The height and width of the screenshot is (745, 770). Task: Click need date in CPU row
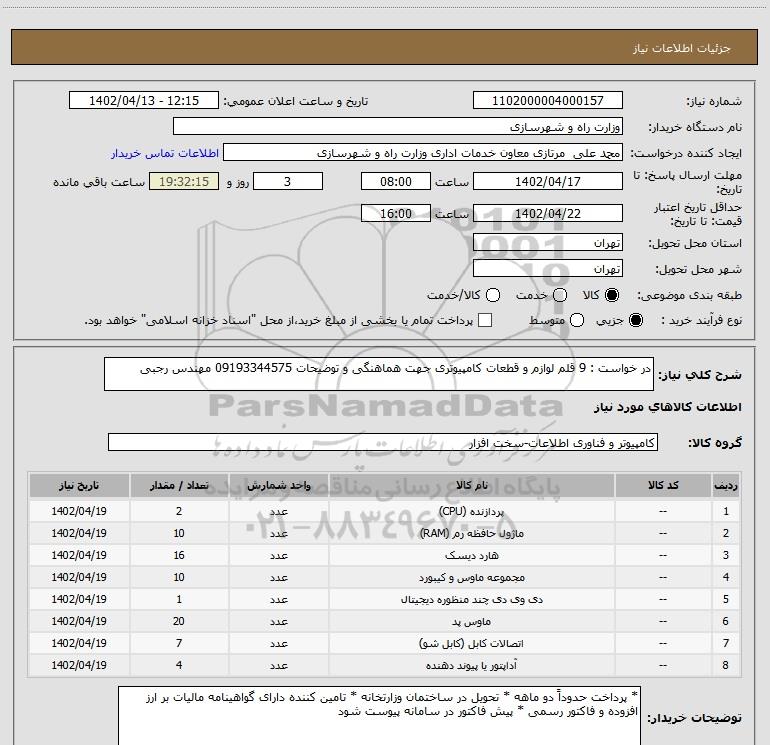[x=79, y=511]
